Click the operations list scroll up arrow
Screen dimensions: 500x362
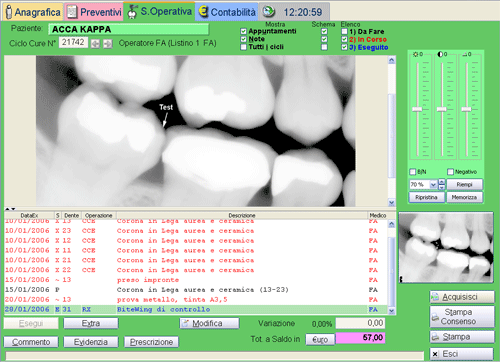pos(392,224)
